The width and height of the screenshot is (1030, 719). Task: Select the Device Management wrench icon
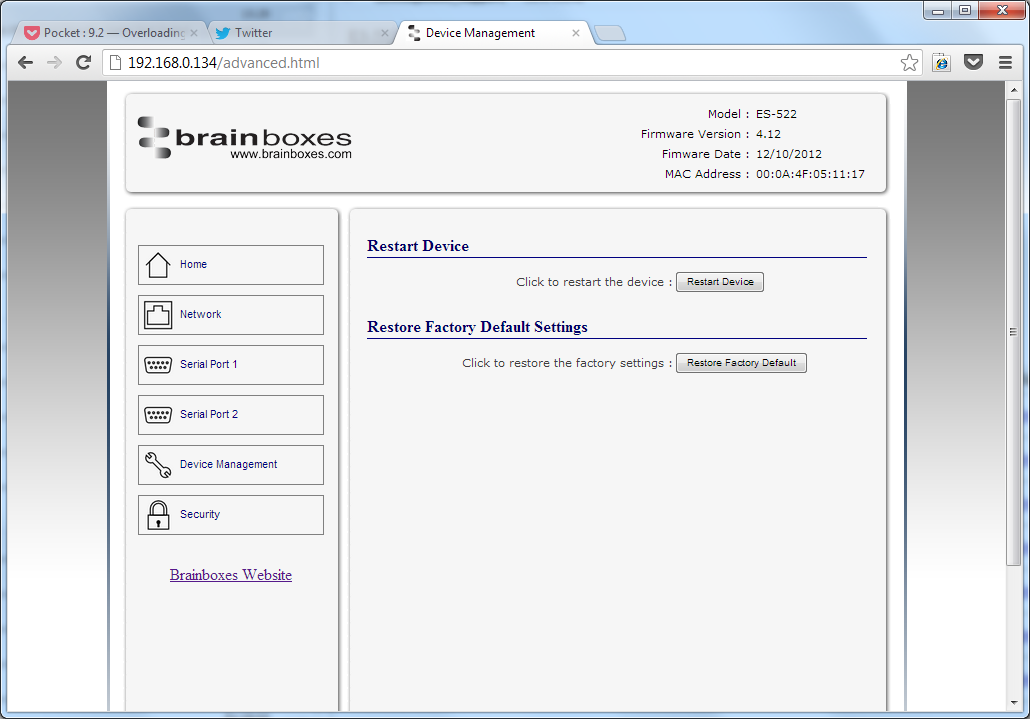[x=159, y=464]
